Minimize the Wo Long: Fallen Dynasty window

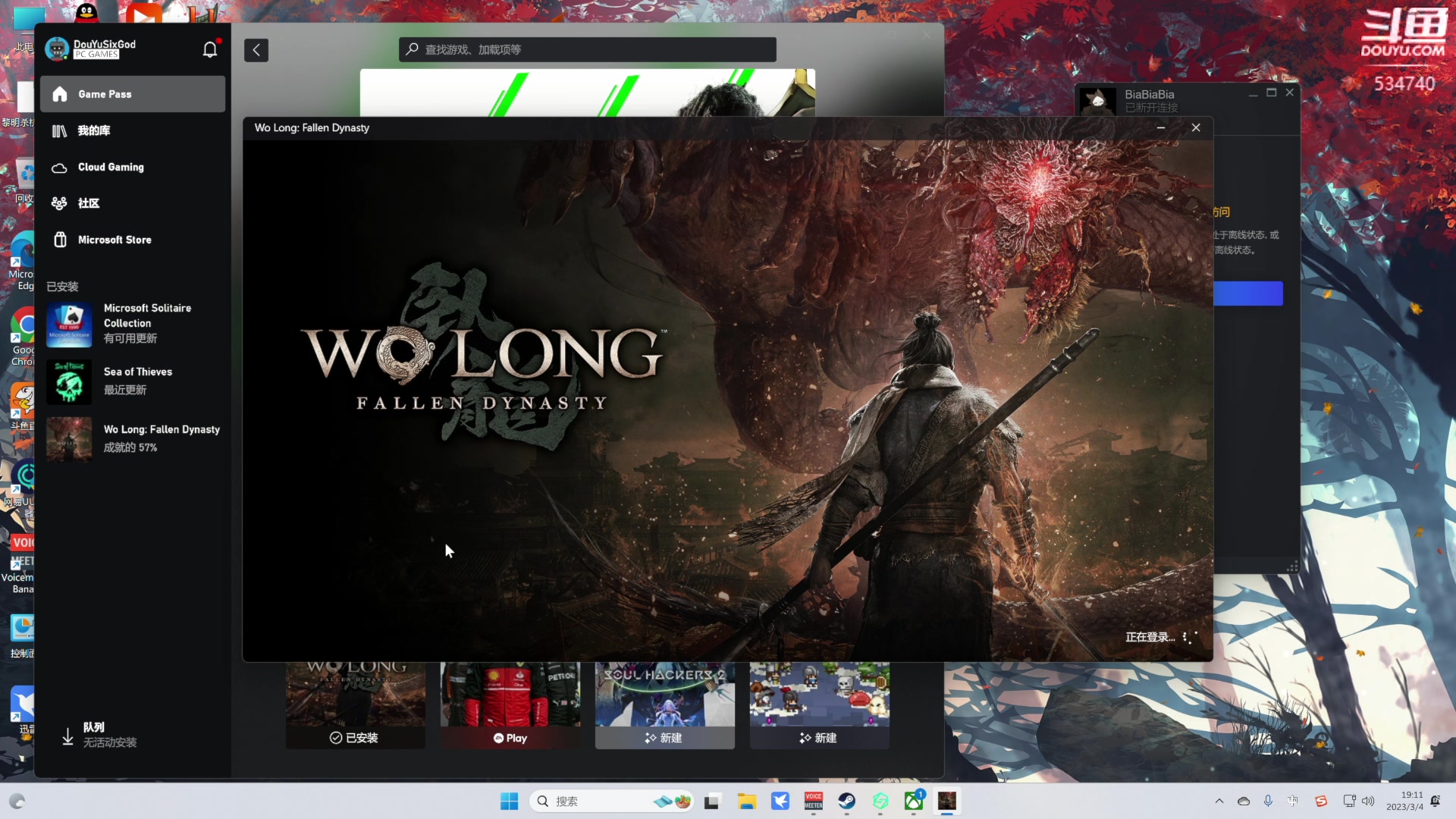click(x=1160, y=127)
